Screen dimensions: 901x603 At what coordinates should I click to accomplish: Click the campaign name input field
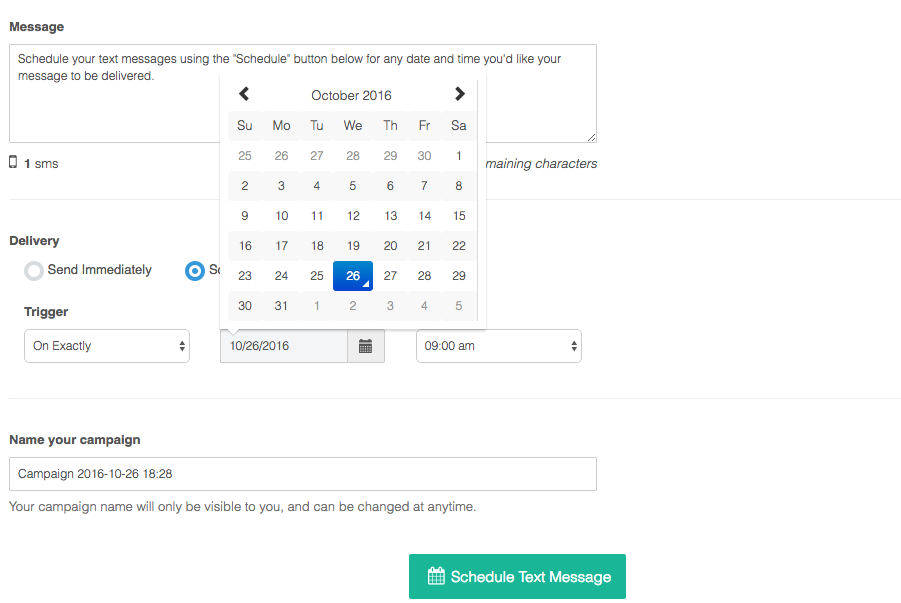[x=302, y=474]
